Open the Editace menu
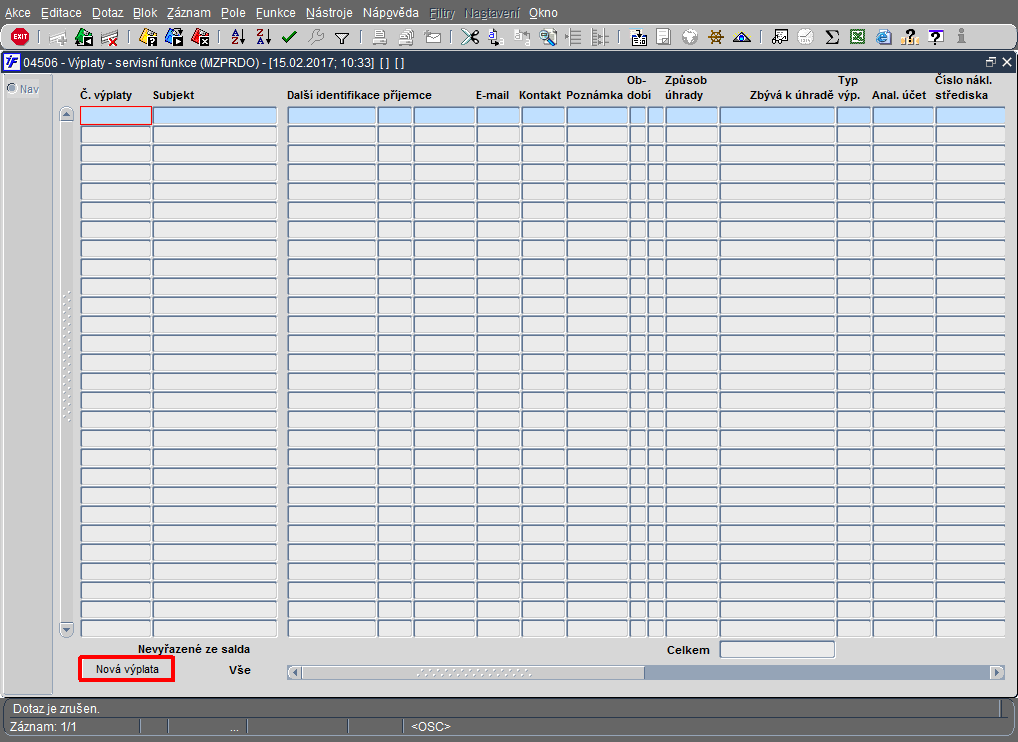Viewport: 1018px width, 742px height. pyautogui.click(x=61, y=13)
